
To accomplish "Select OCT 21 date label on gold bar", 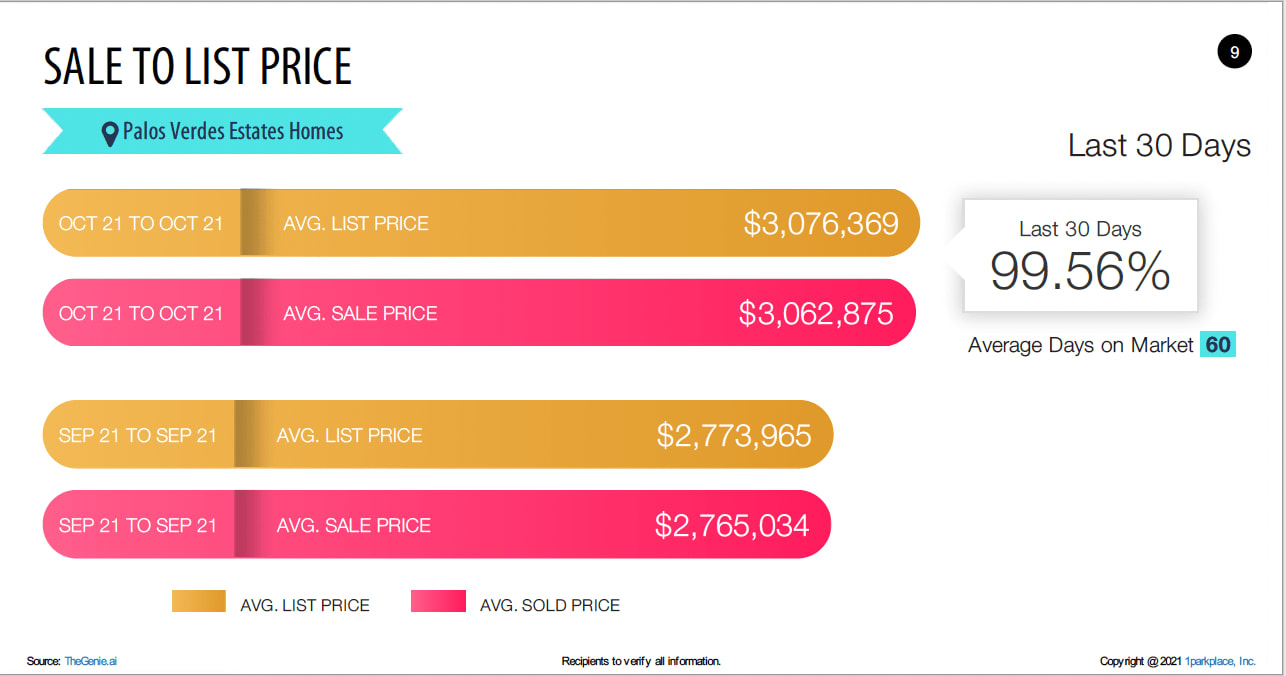I will [141, 223].
